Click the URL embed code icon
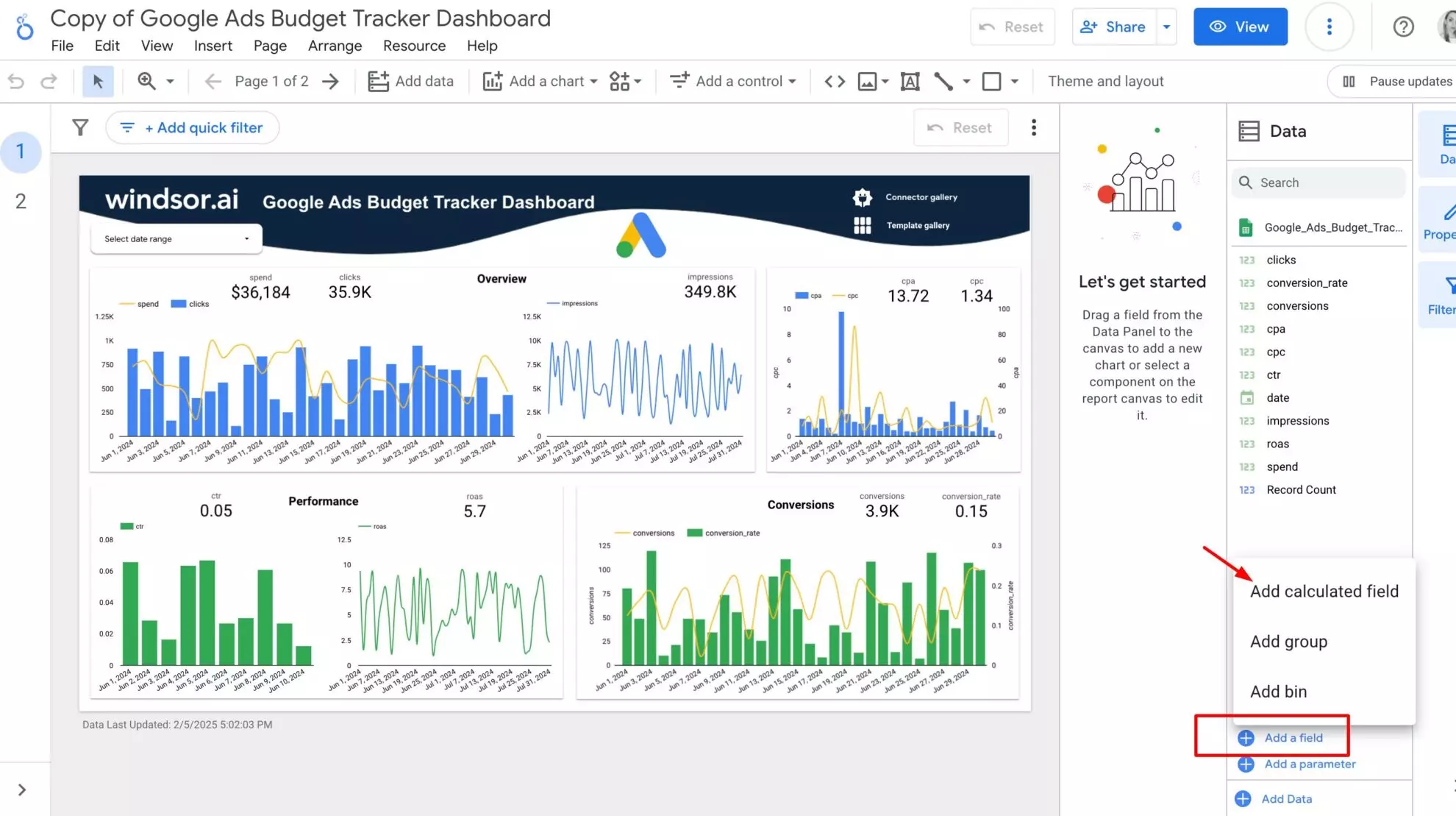Viewport: 1456px width, 816px height. click(835, 82)
